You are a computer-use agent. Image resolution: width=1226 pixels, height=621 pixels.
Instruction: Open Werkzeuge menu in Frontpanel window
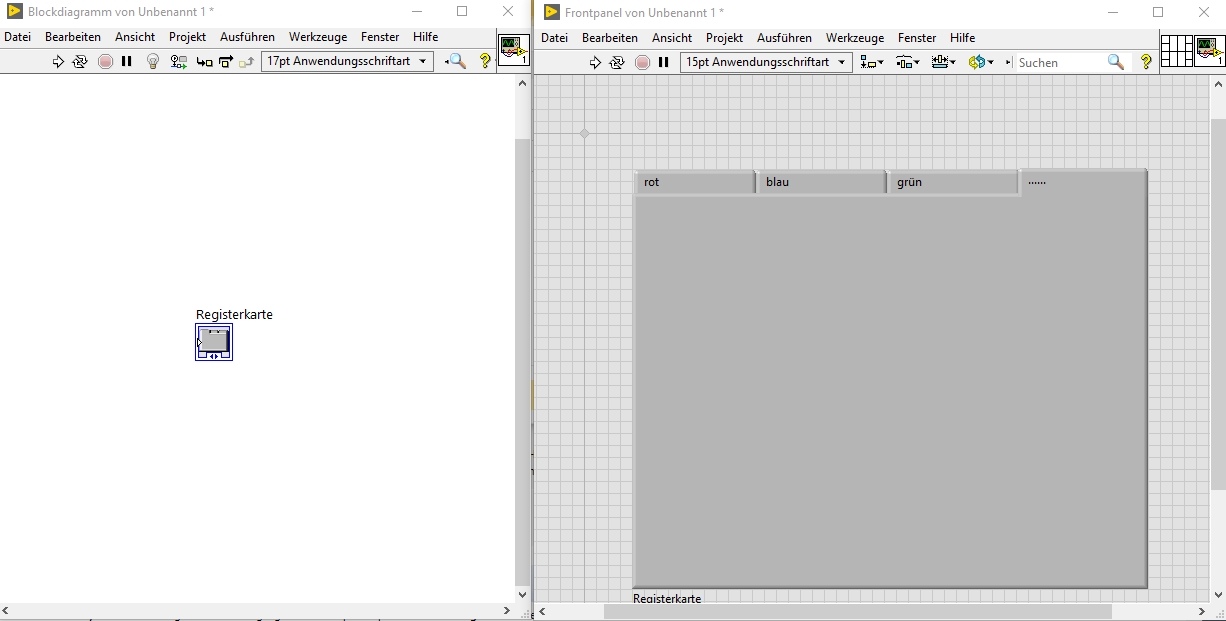tap(855, 38)
